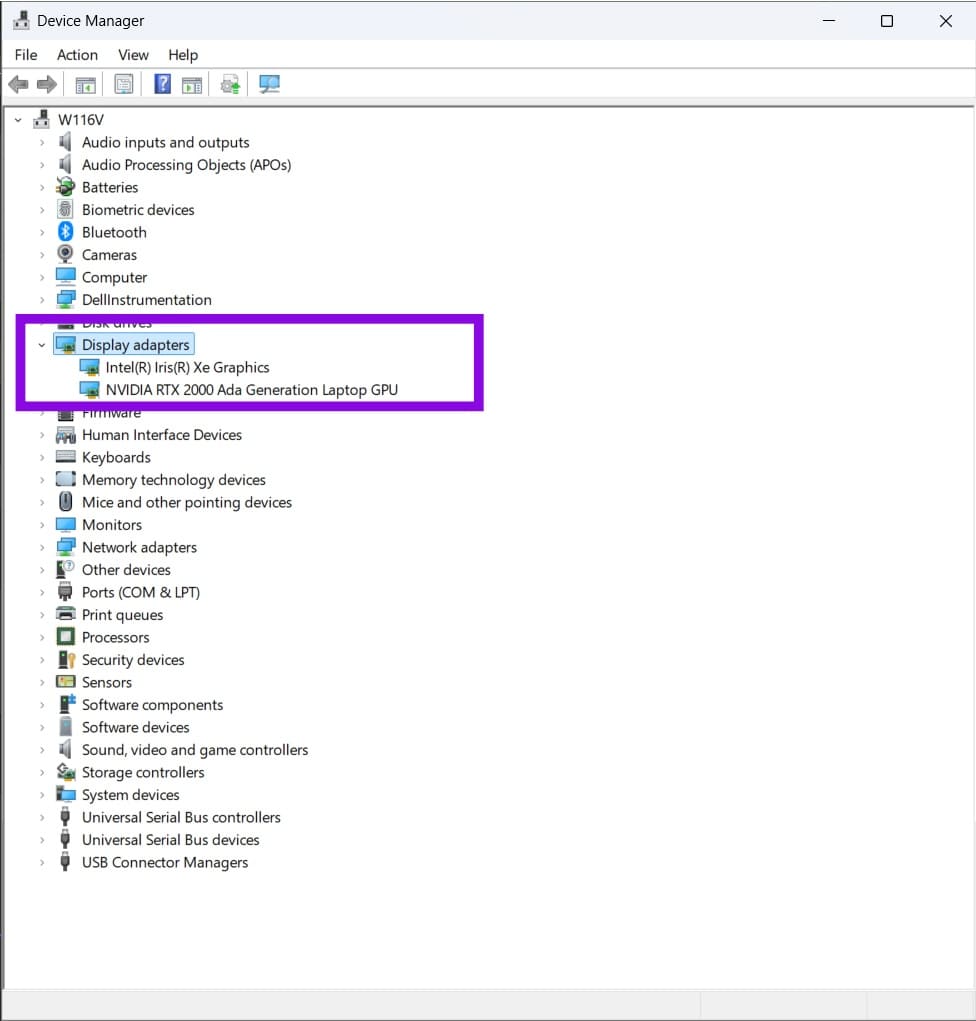Click the Bluetooth category icon
The height and width of the screenshot is (1021, 976).
point(65,232)
